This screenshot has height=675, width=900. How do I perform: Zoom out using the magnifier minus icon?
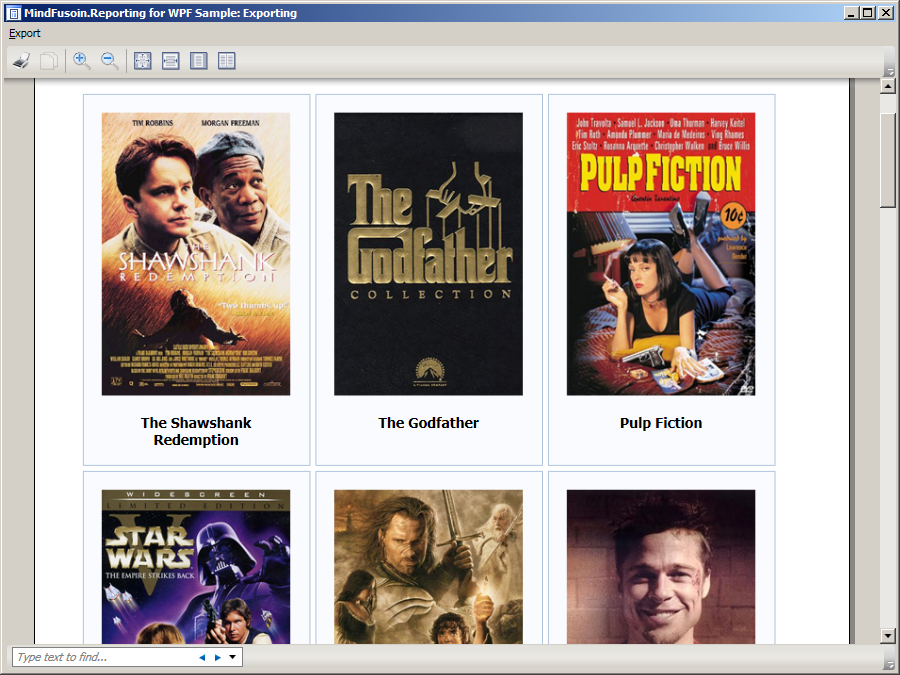(110, 61)
